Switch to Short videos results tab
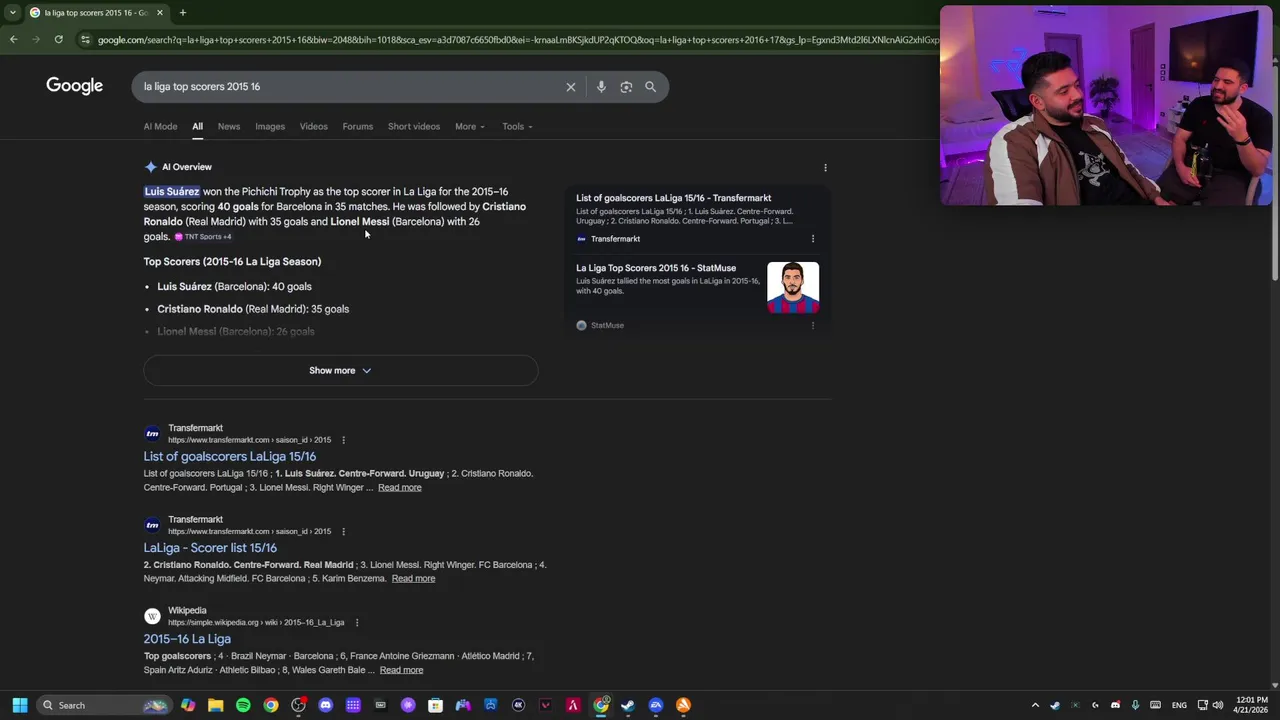The height and width of the screenshot is (720, 1280). coord(414,127)
